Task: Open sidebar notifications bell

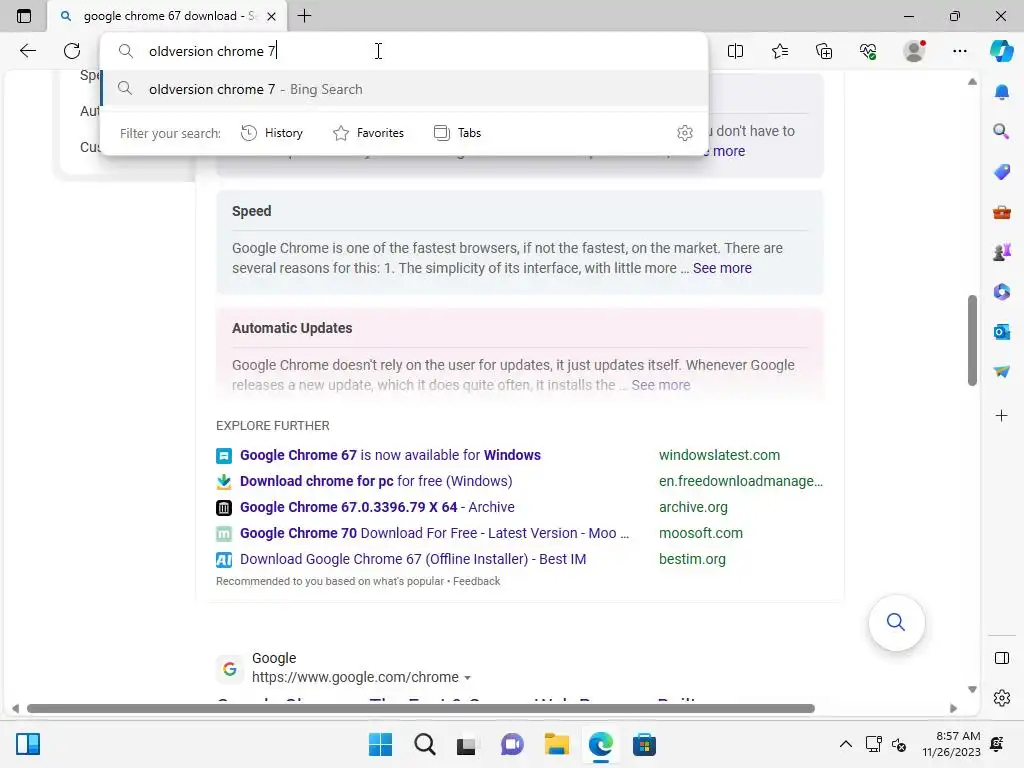Action: (1002, 92)
